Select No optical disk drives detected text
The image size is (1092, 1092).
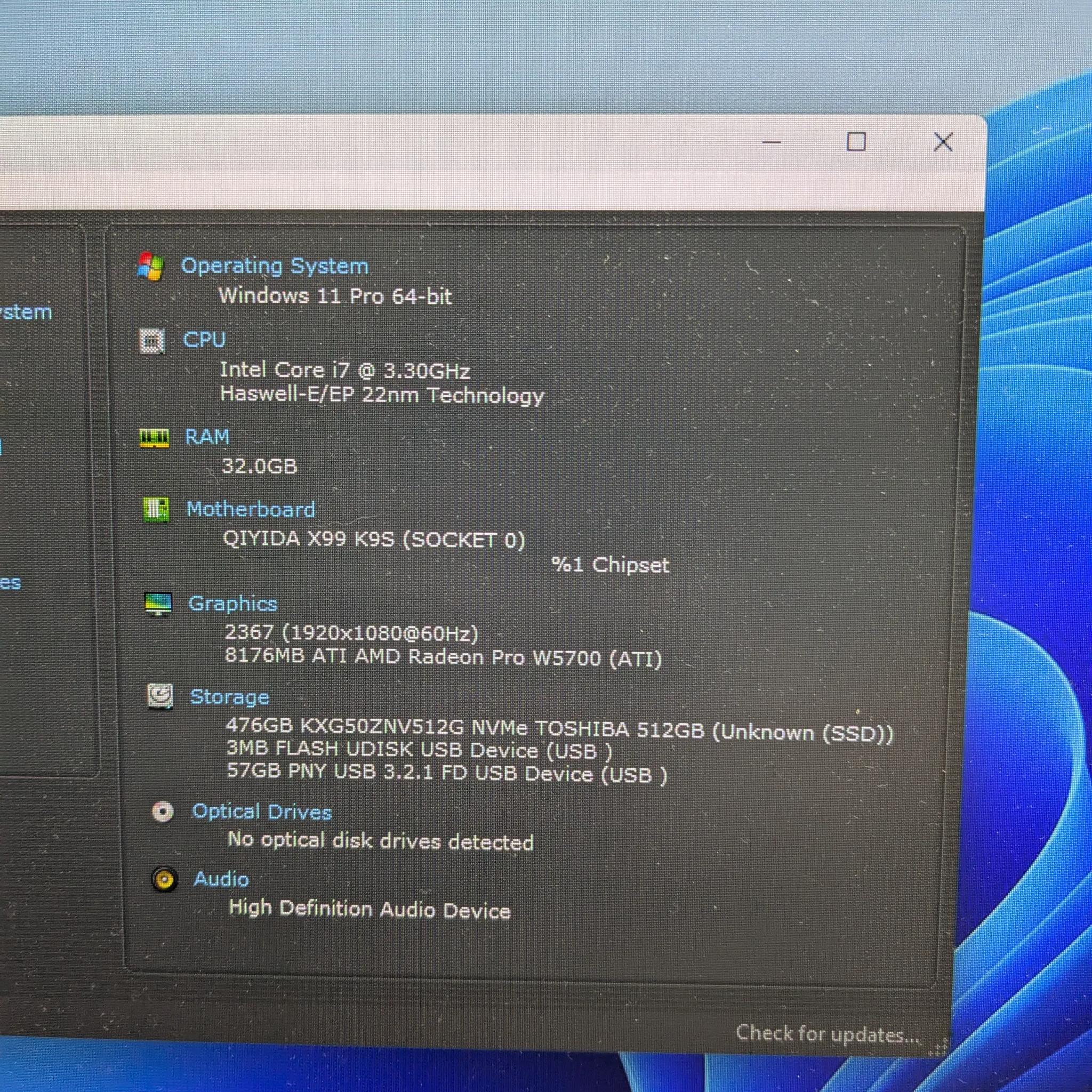[380, 841]
